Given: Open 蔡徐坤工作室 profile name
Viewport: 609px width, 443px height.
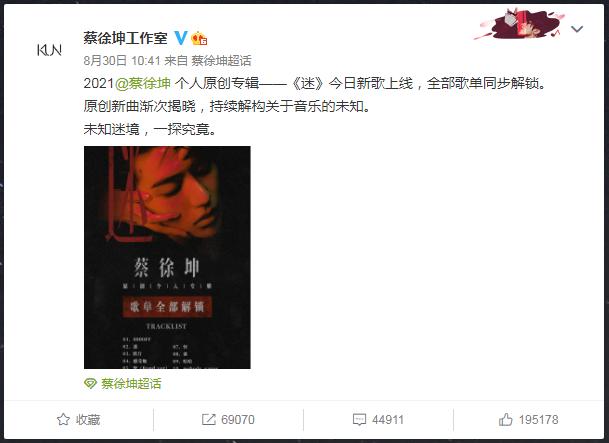Looking at the screenshot, I should pyautogui.click(x=125, y=38).
